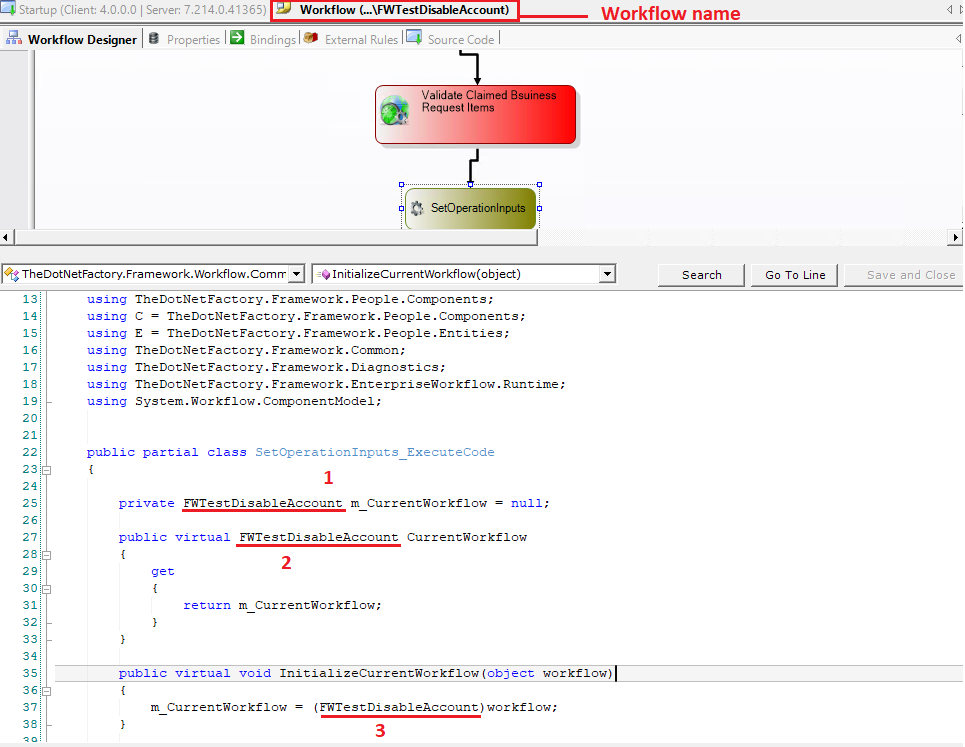Click the 'using C =' alias line 14
This screenshot has height=747, width=965.
pos(306,316)
